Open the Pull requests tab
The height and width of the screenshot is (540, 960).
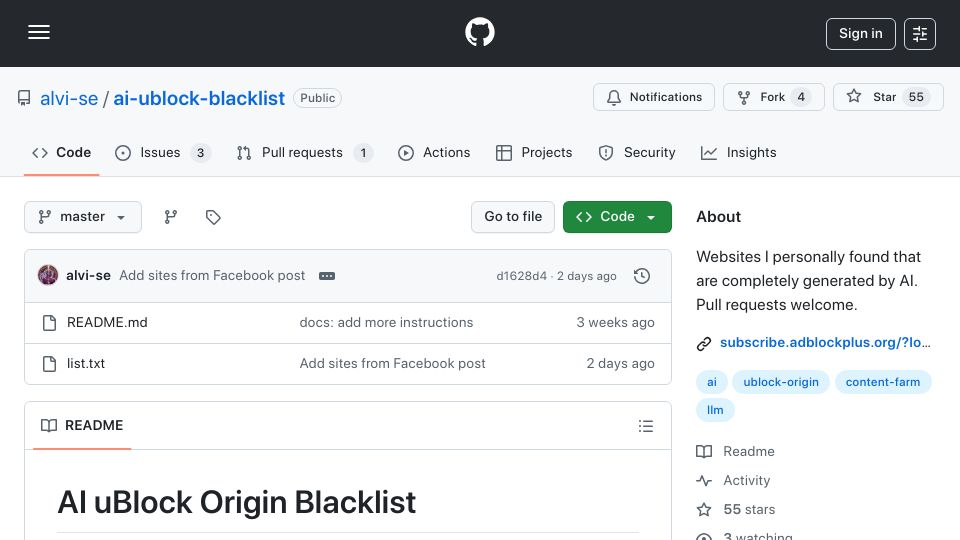click(304, 152)
